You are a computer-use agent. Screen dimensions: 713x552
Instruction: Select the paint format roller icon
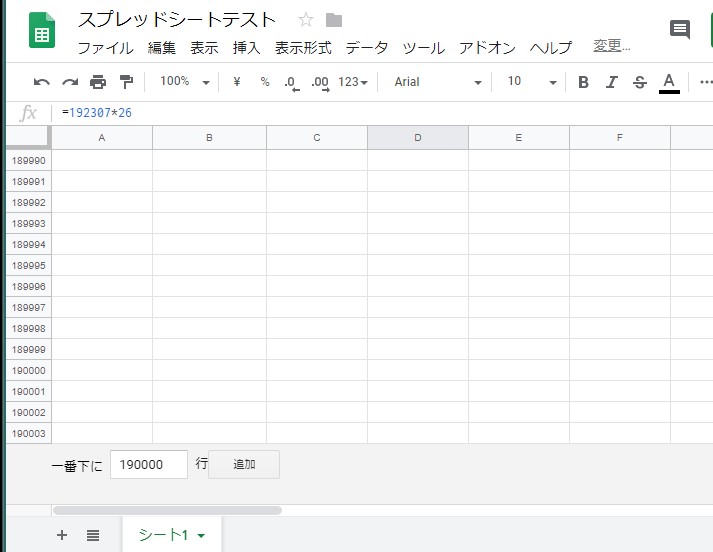pyautogui.click(x=125, y=82)
